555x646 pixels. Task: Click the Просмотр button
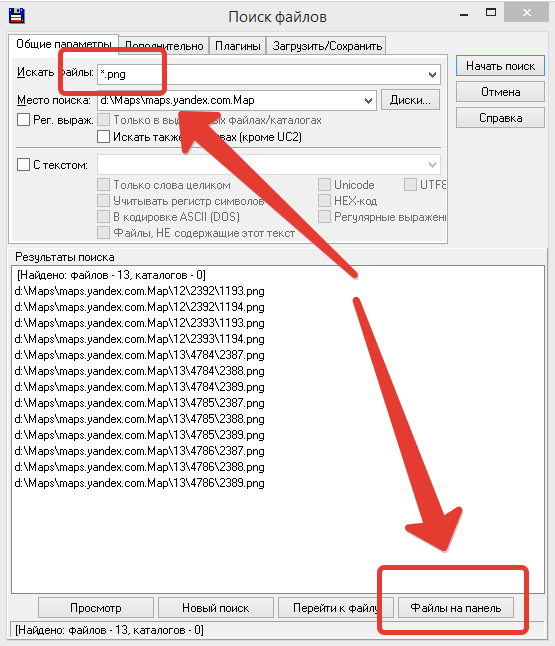point(96,608)
